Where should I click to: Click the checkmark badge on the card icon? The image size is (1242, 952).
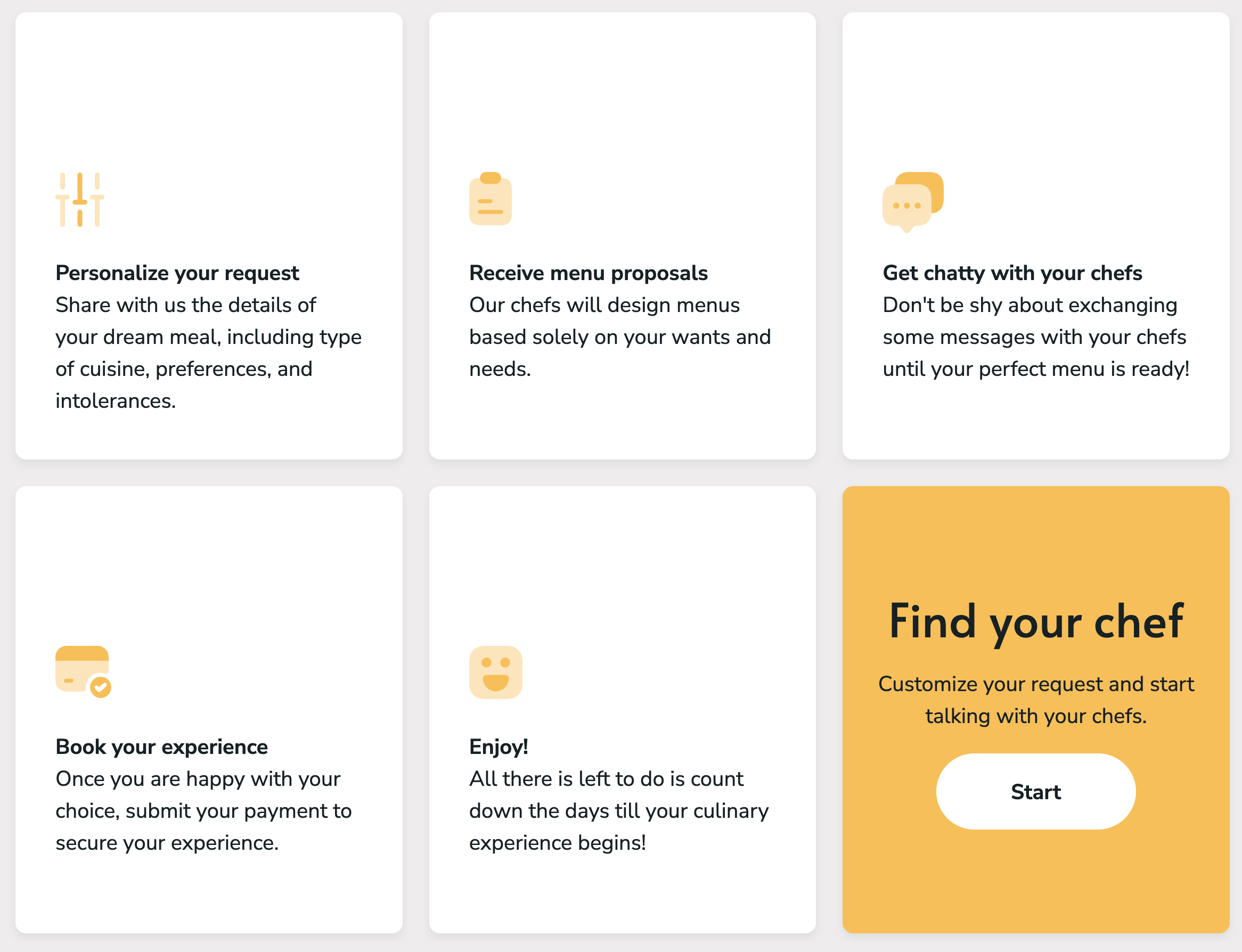pos(101,688)
